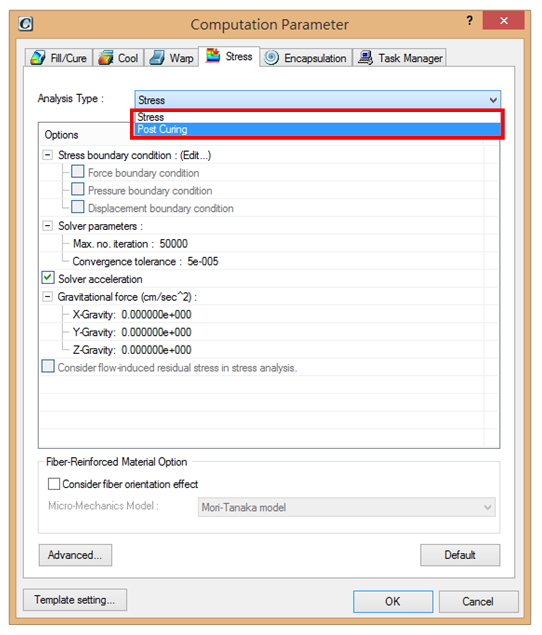Toggle the Solver acceleration checkbox

point(48,278)
